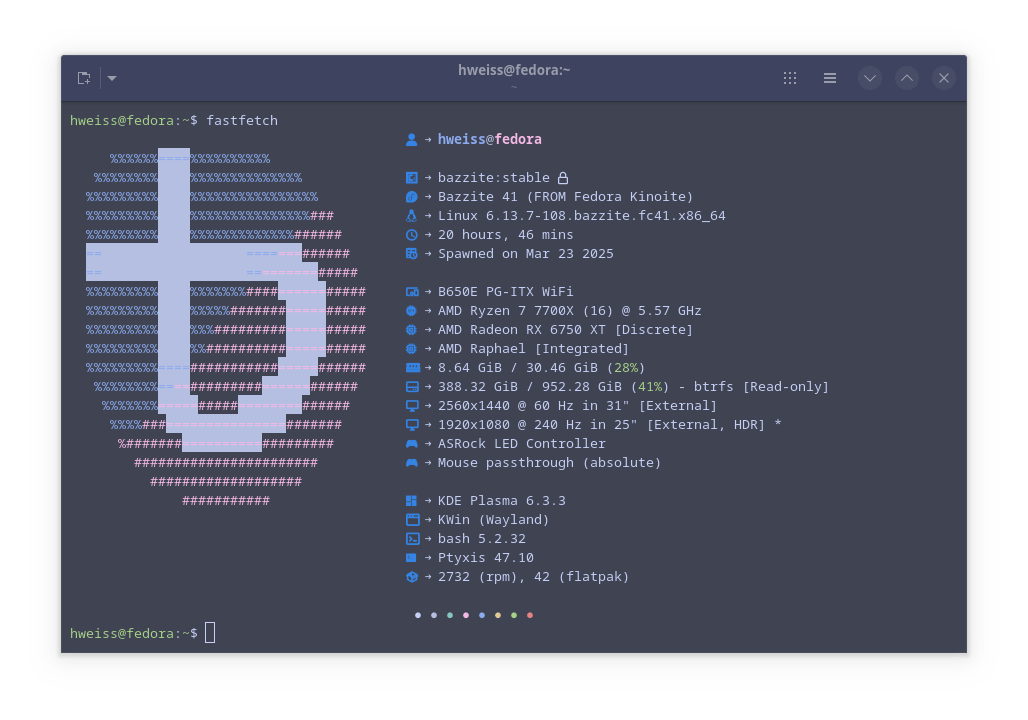1028x720 pixels.
Task: Click 'Linux 6.13.7-108.bazzite.fc41.x86_64' text
Action: click(x=582, y=216)
